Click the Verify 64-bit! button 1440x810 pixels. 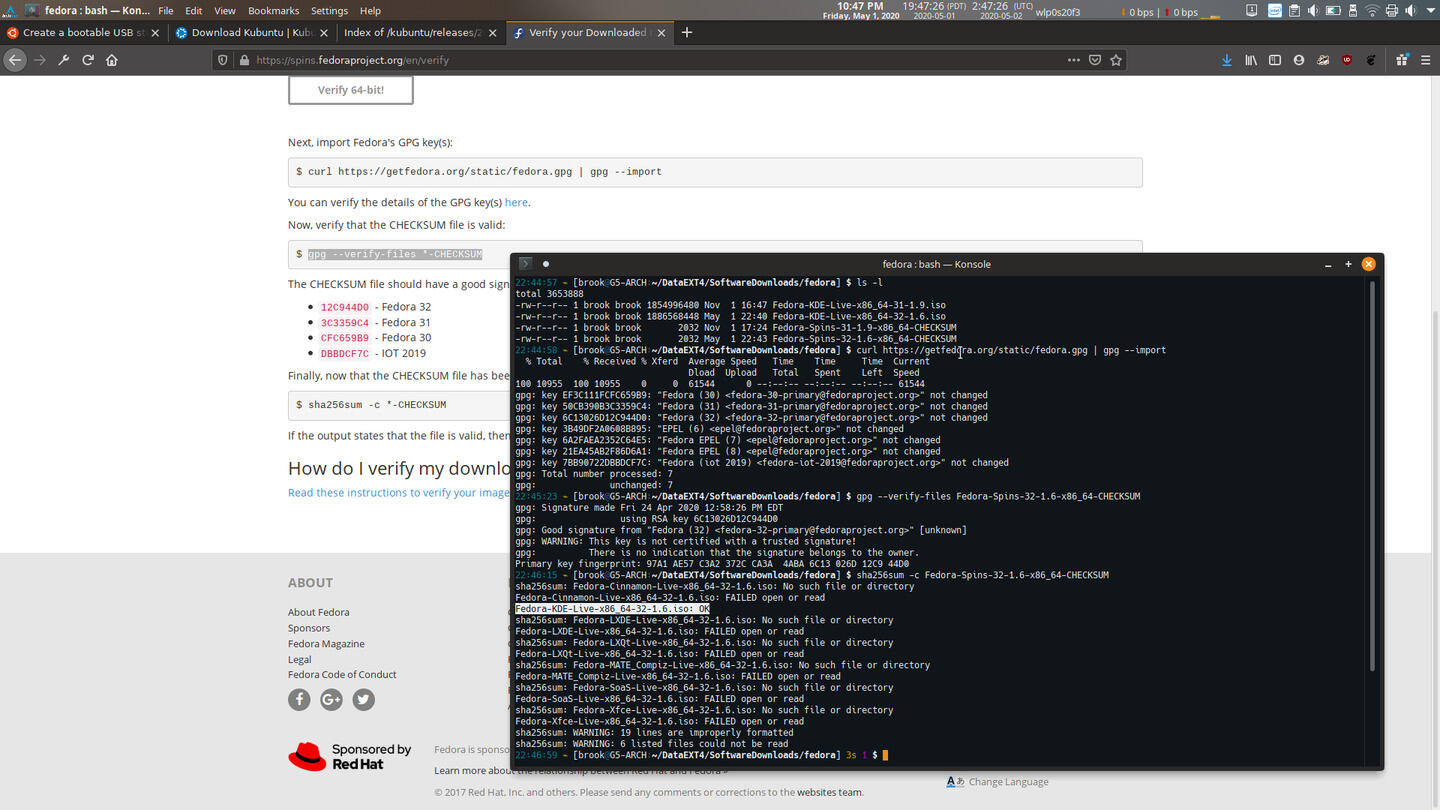point(351,90)
